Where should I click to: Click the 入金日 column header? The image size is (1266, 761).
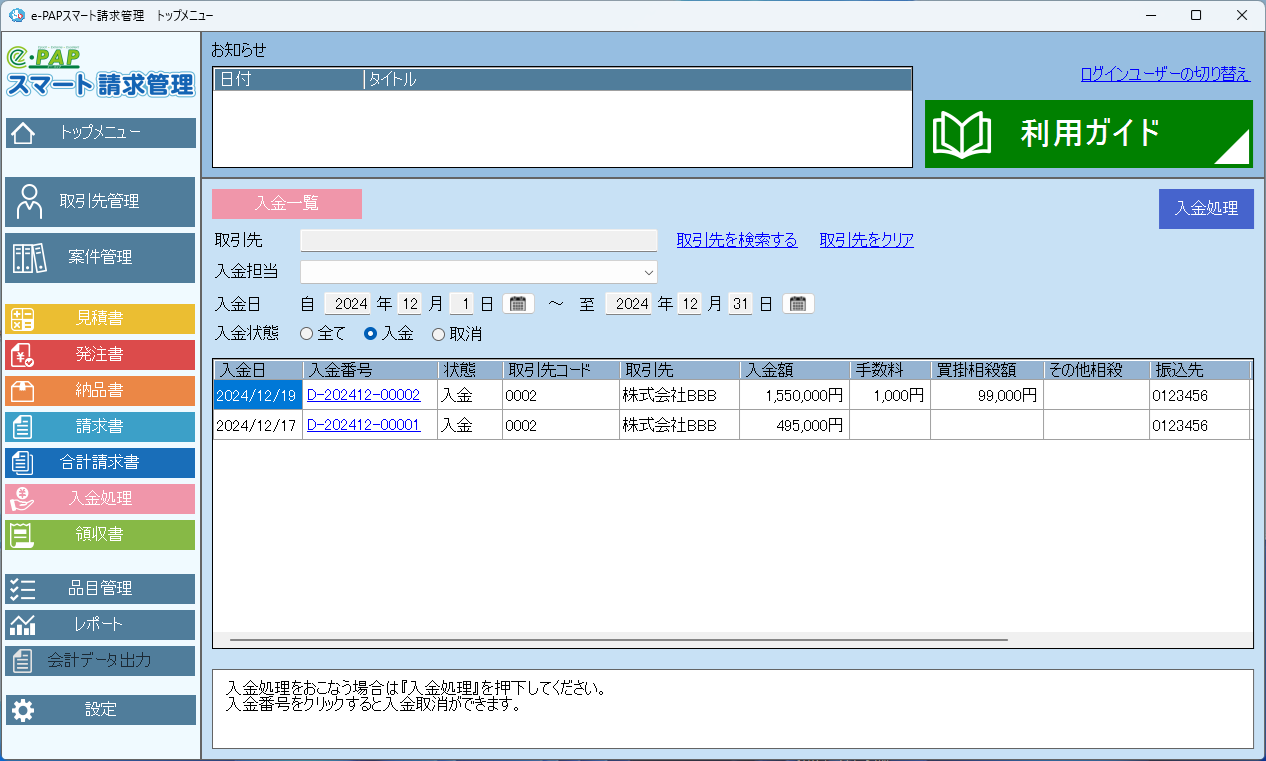click(258, 370)
